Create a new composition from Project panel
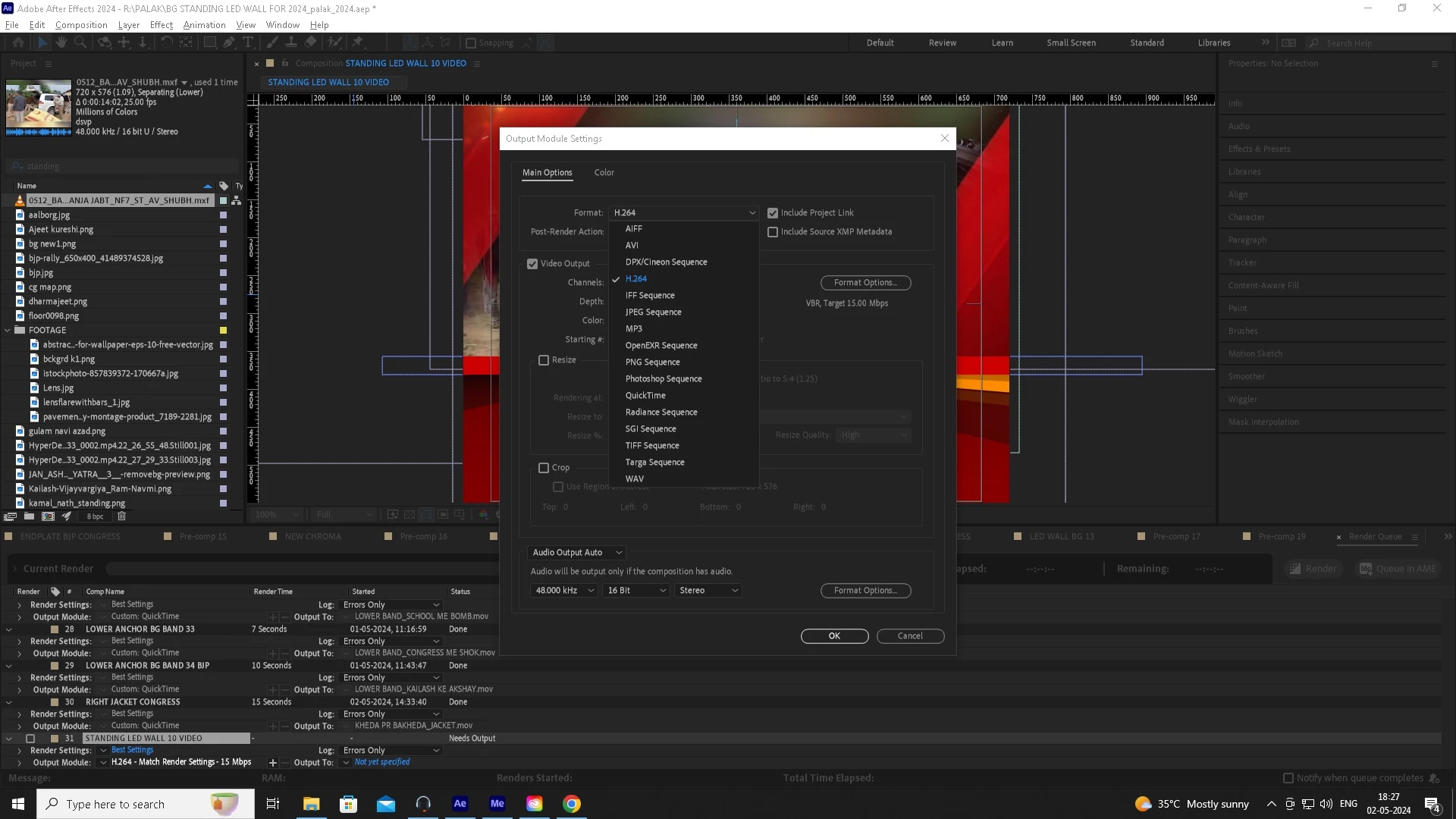This screenshot has height=819, width=1456. (48, 516)
